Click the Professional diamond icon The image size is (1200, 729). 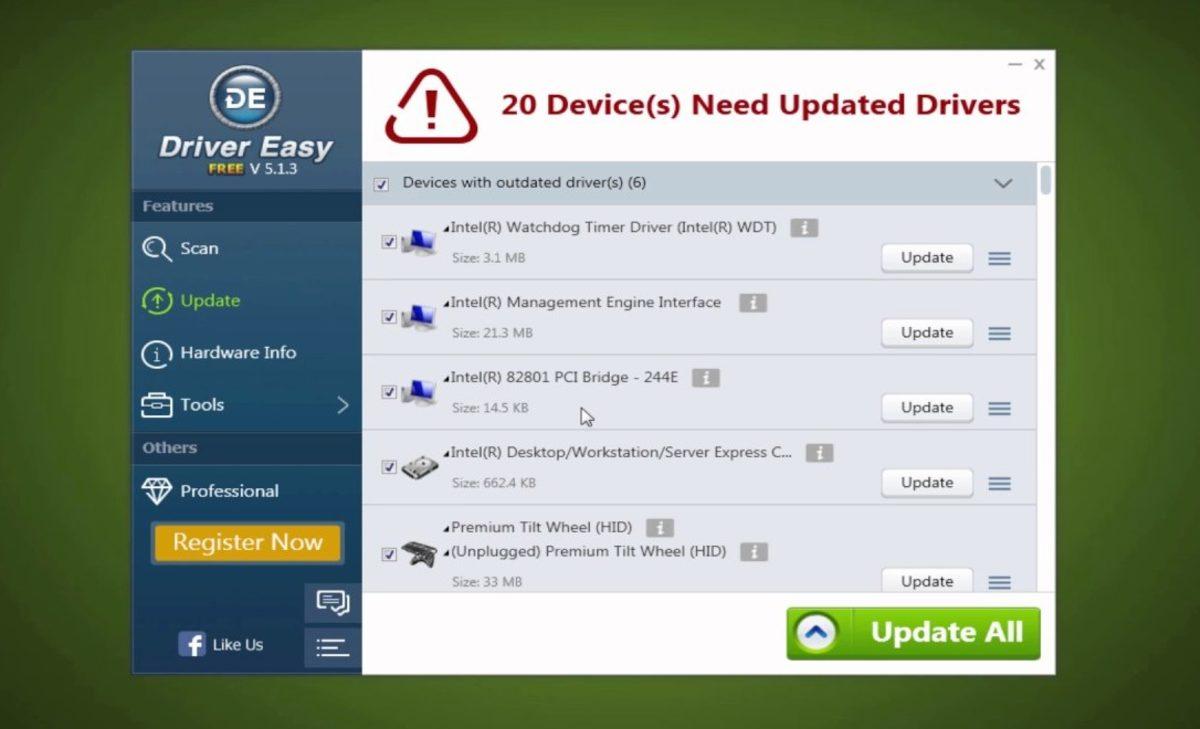click(x=157, y=490)
